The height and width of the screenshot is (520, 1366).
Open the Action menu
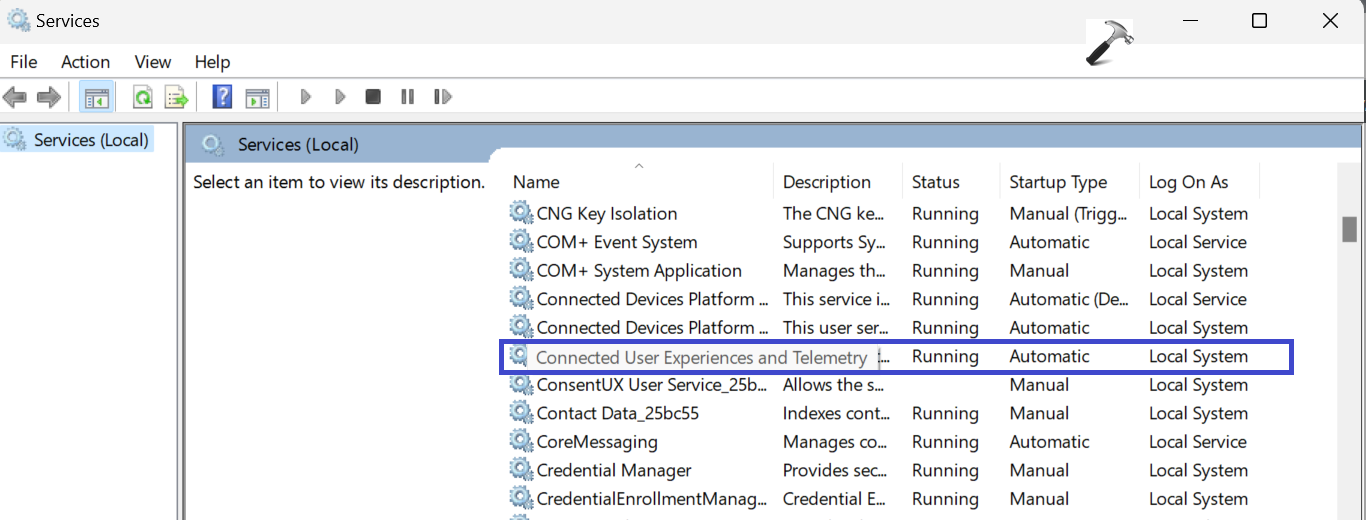(x=85, y=62)
